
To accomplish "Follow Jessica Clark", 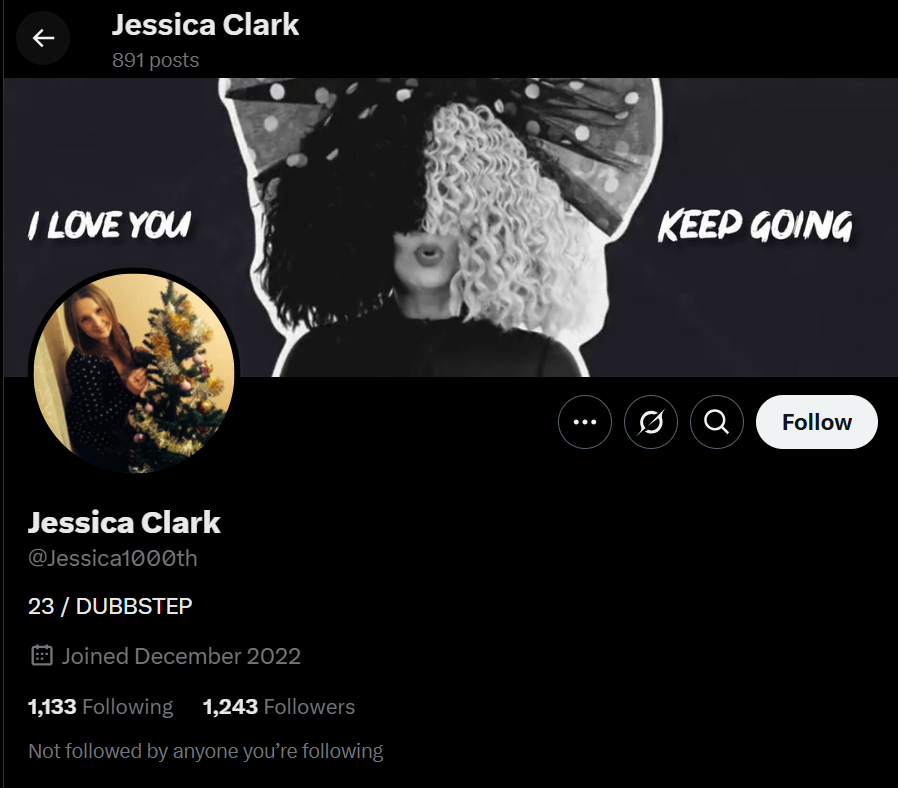I will [817, 422].
